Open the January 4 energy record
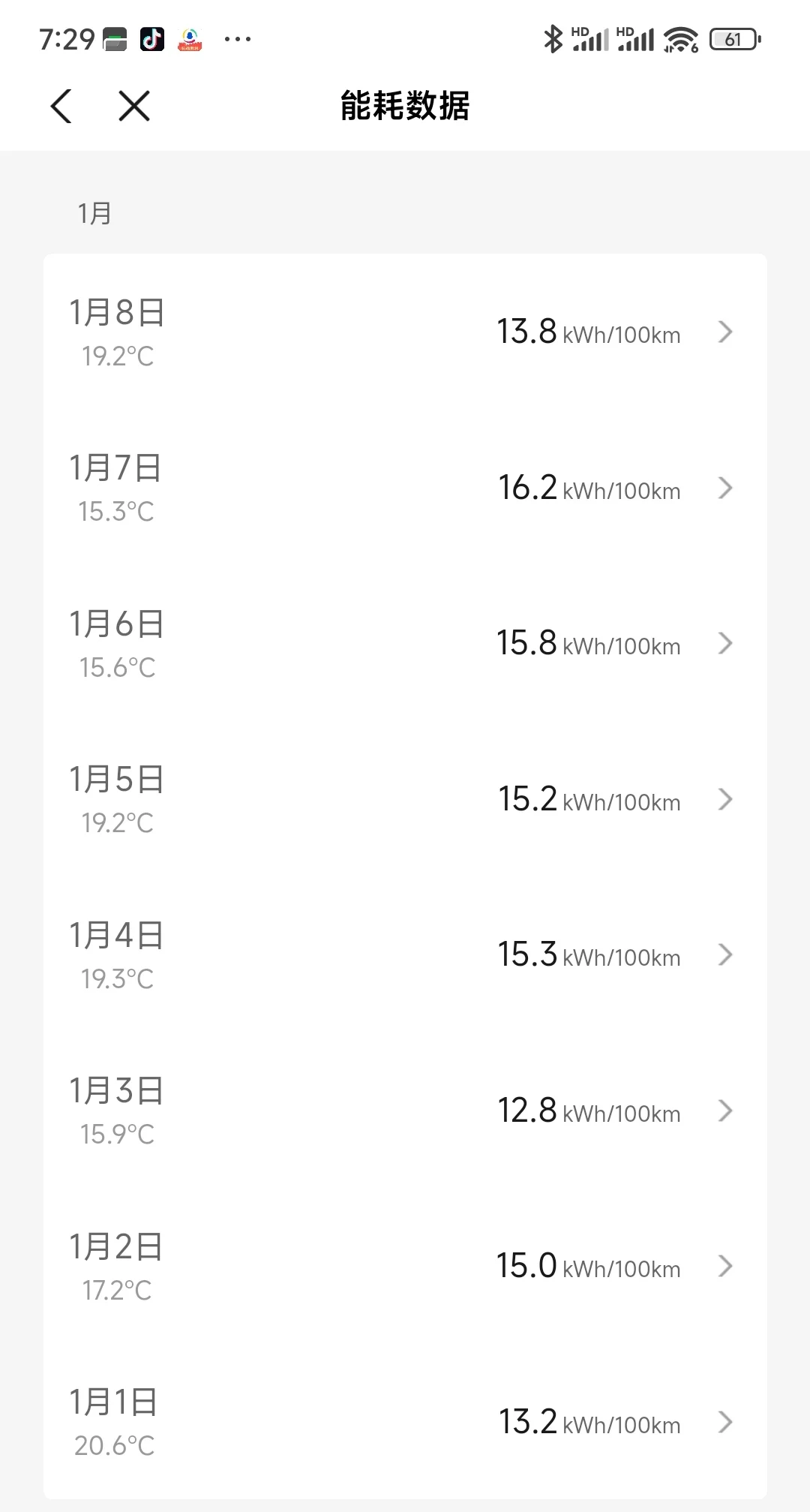The image size is (810, 1512). click(405, 954)
